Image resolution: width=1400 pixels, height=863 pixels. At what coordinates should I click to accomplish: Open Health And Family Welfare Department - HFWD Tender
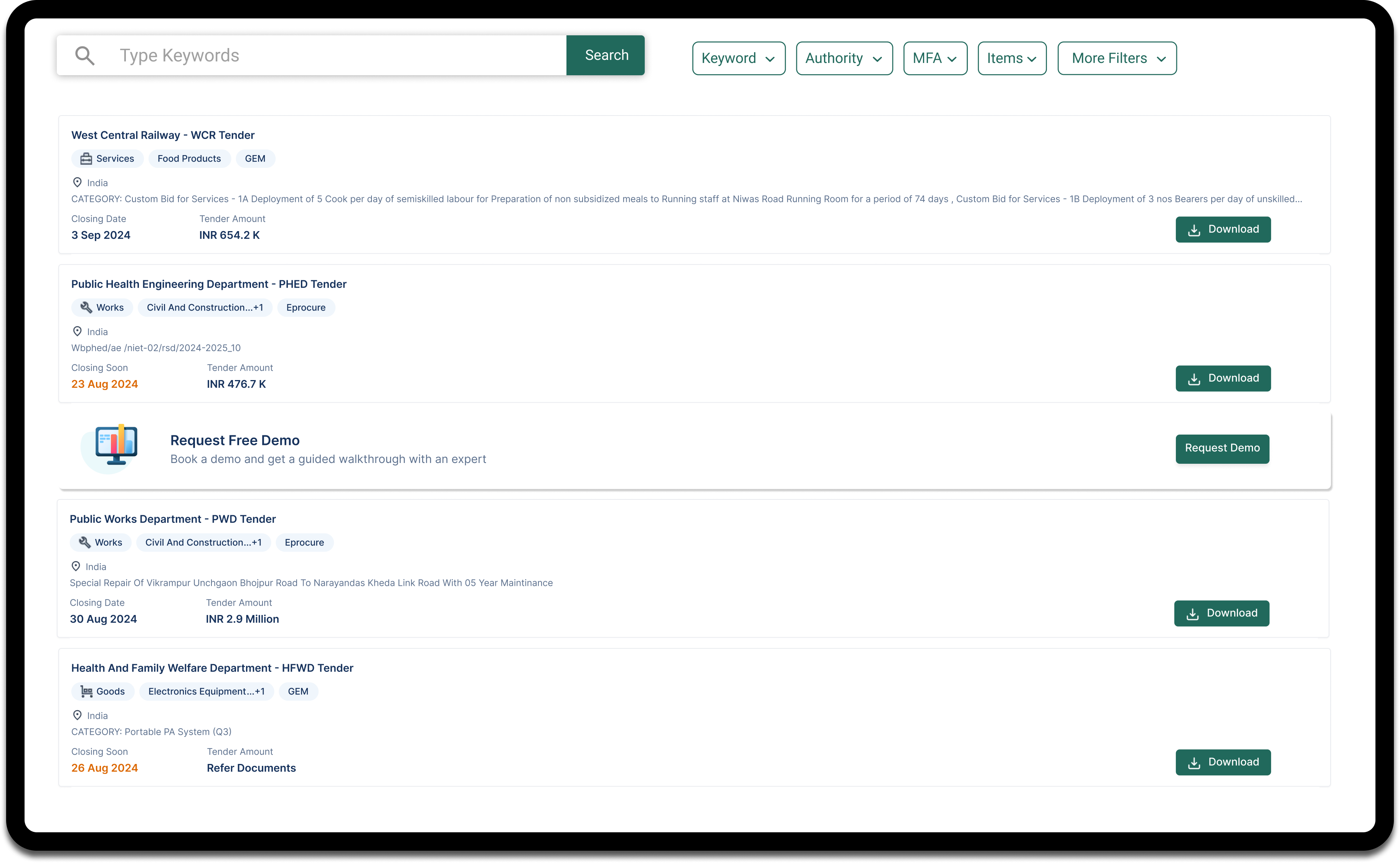212,668
